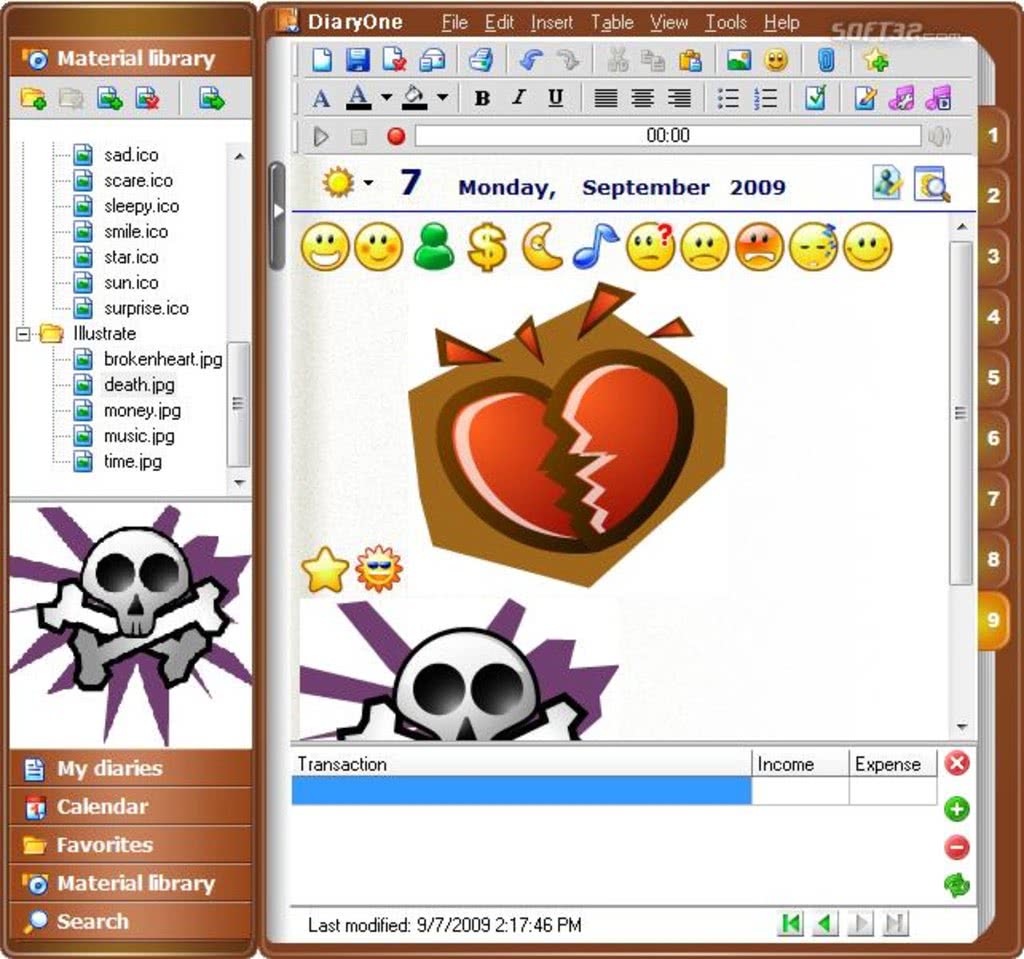Open the Calendar panel
The image size is (1024, 959).
point(101,807)
